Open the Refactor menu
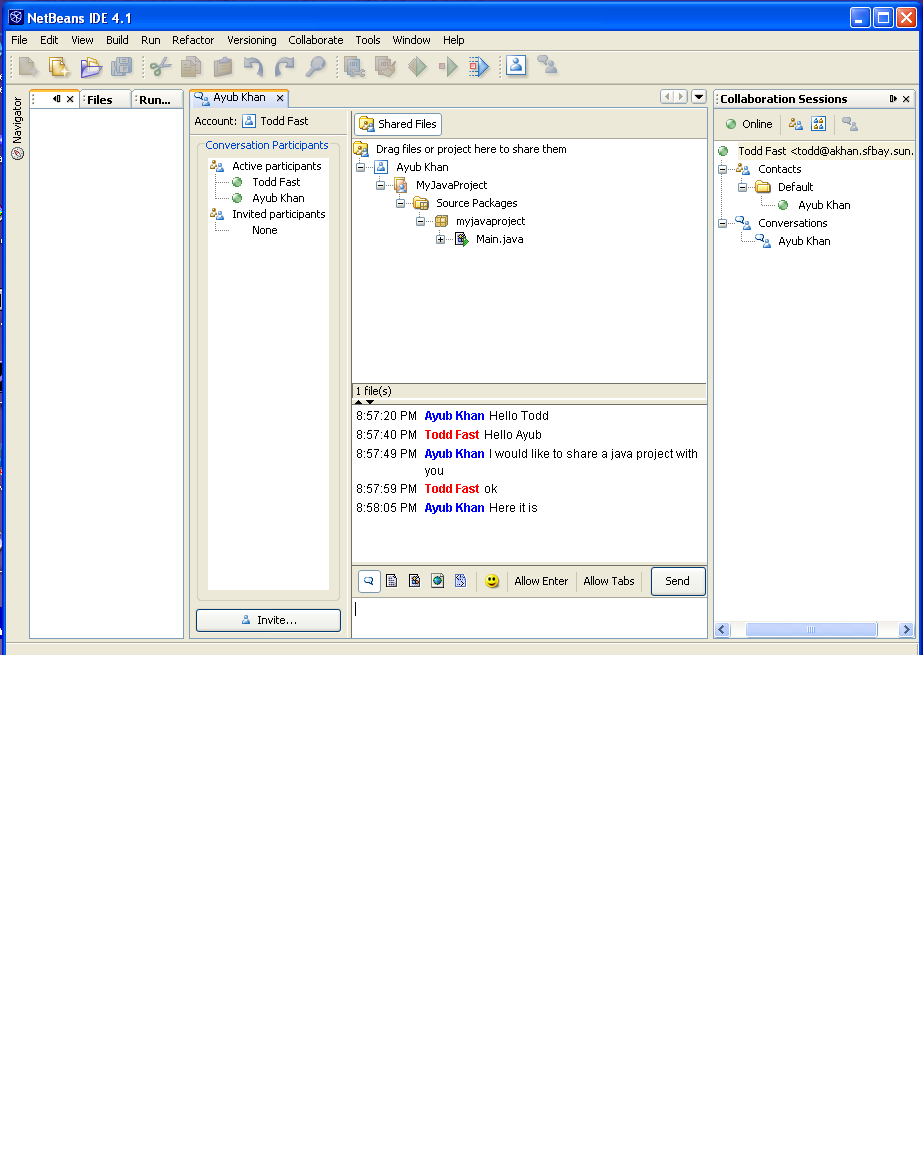This screenshot has height=1158, width=923. (x=193, y=40)
